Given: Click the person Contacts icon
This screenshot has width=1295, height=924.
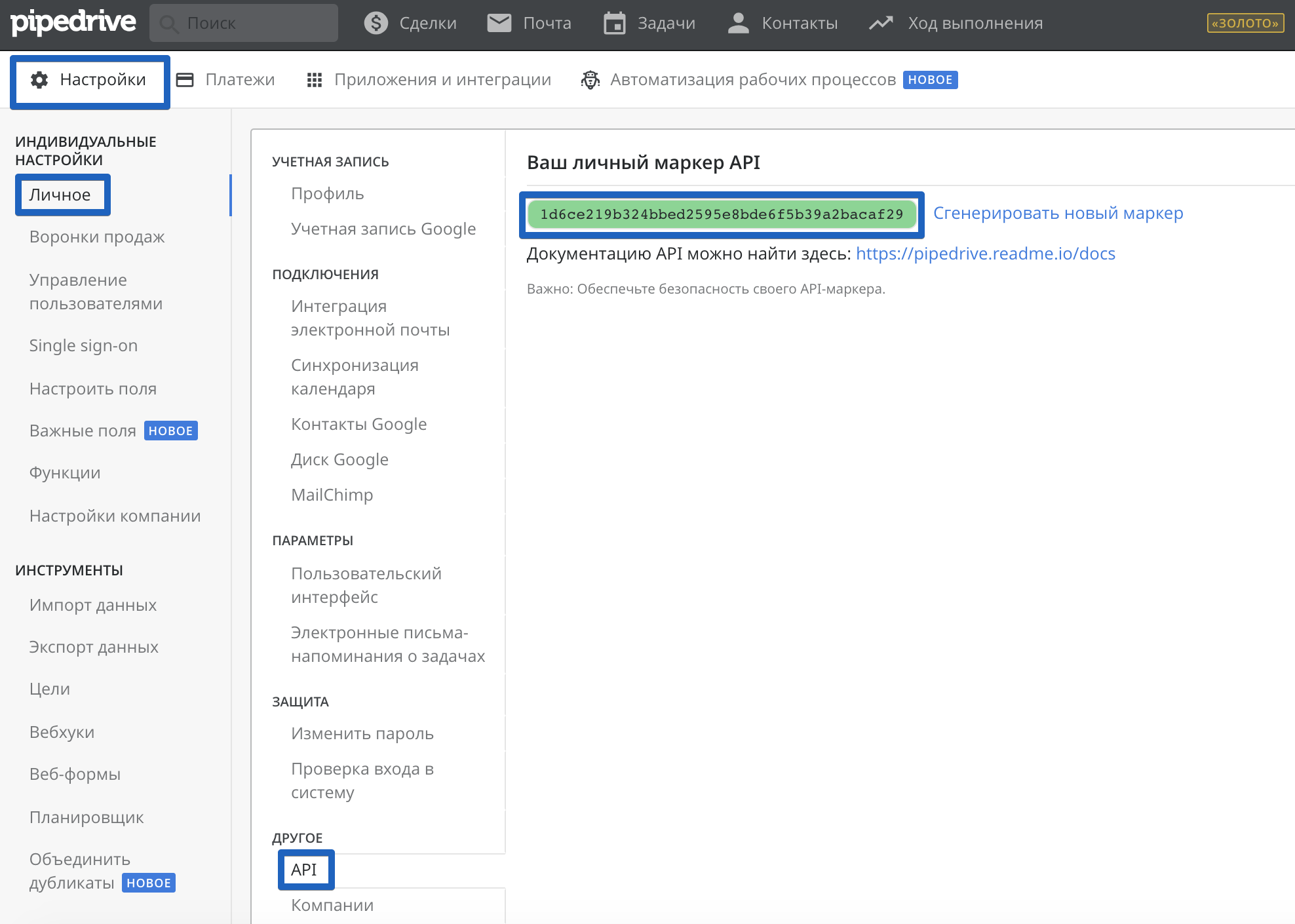Looking at the screenshot, I should point(739,23).
